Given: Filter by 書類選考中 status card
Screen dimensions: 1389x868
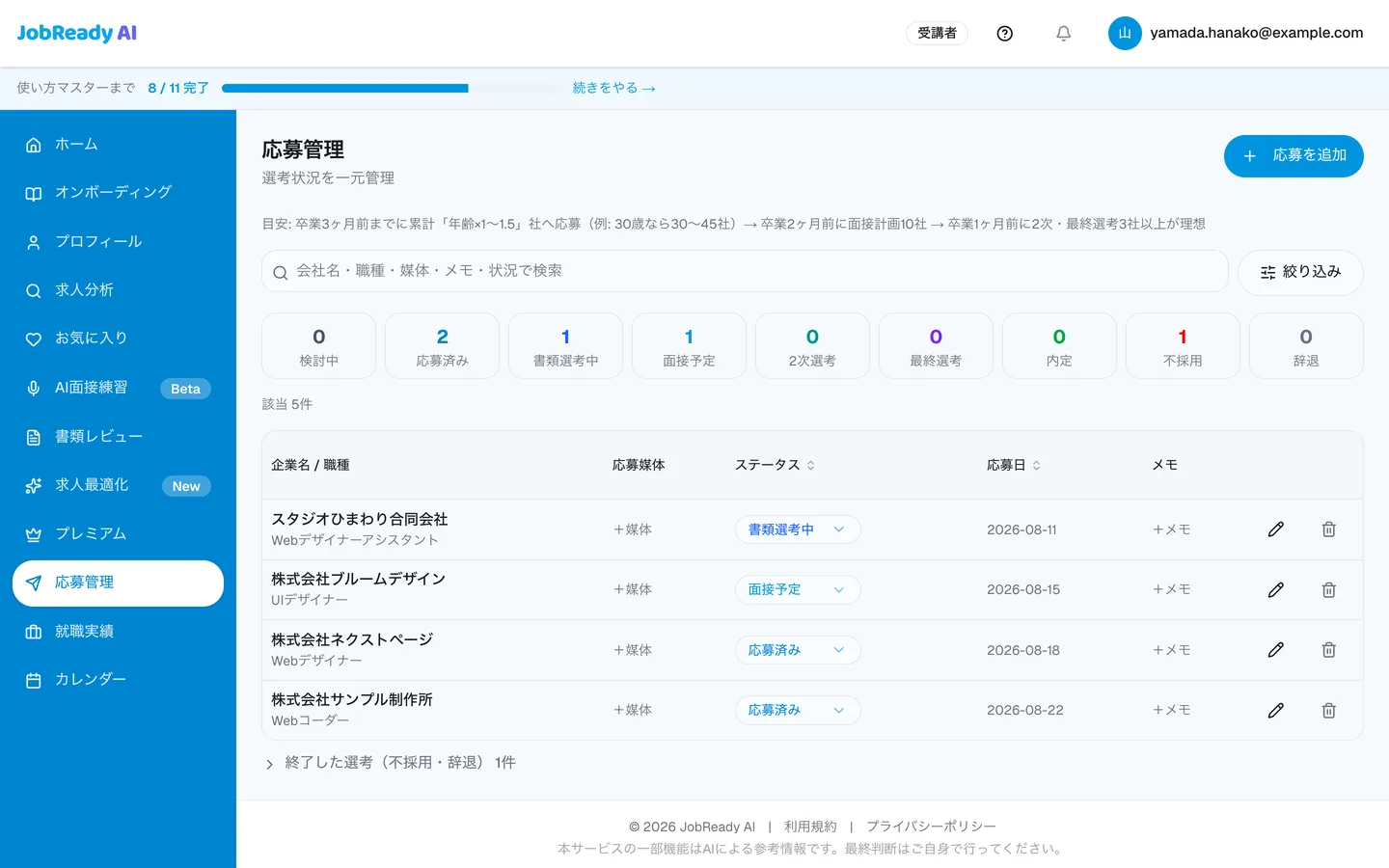Looking at the screenshot, I should click(x=565, y=346).
